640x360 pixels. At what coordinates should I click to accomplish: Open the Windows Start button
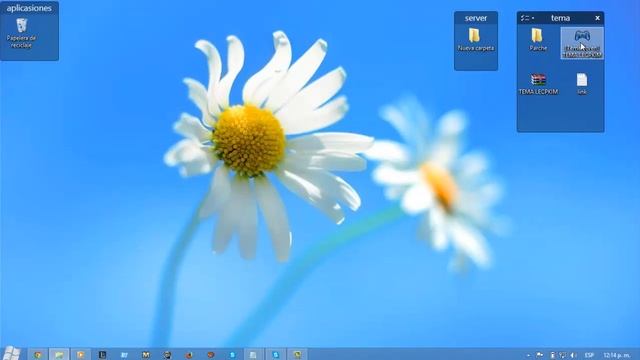point(11,353)
